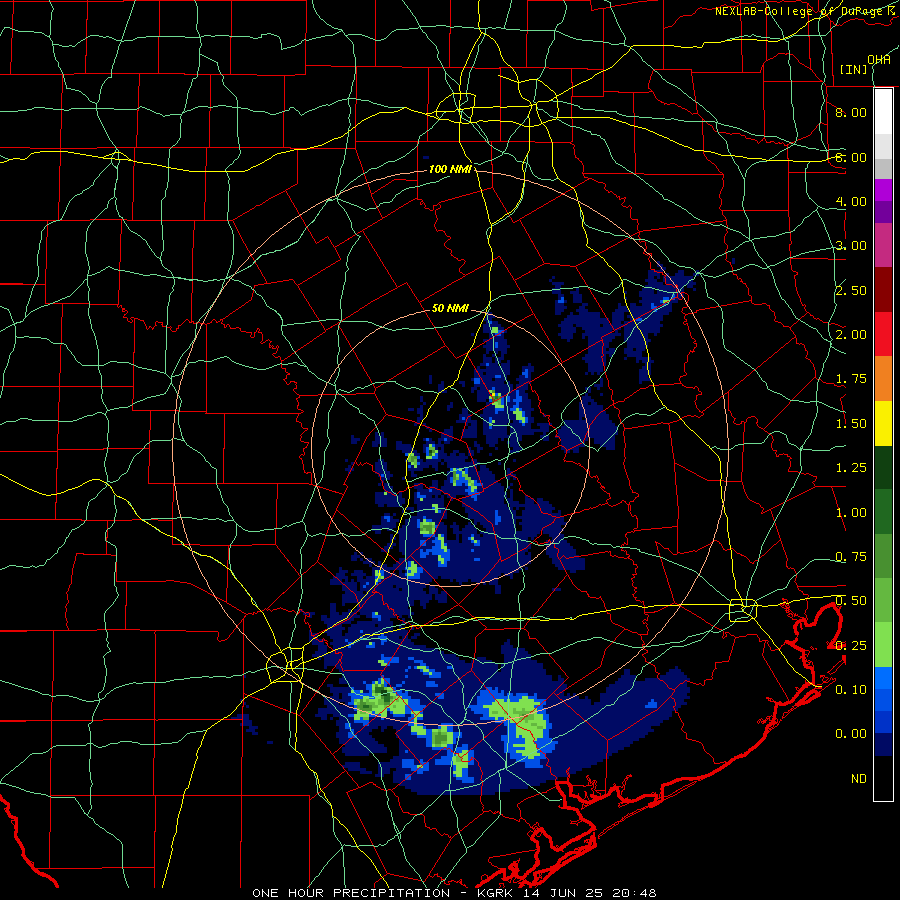Click the 0.00 legend value
The image size is (900, 900).
(851, 734)
